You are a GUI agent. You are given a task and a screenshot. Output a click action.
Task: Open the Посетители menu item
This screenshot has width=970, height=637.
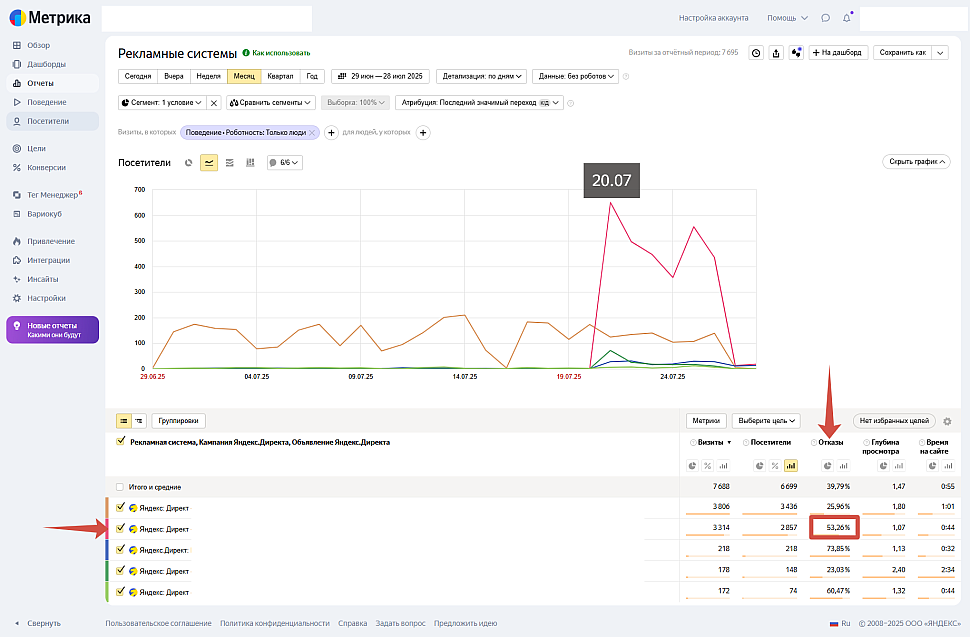click(x=53, y=121)
